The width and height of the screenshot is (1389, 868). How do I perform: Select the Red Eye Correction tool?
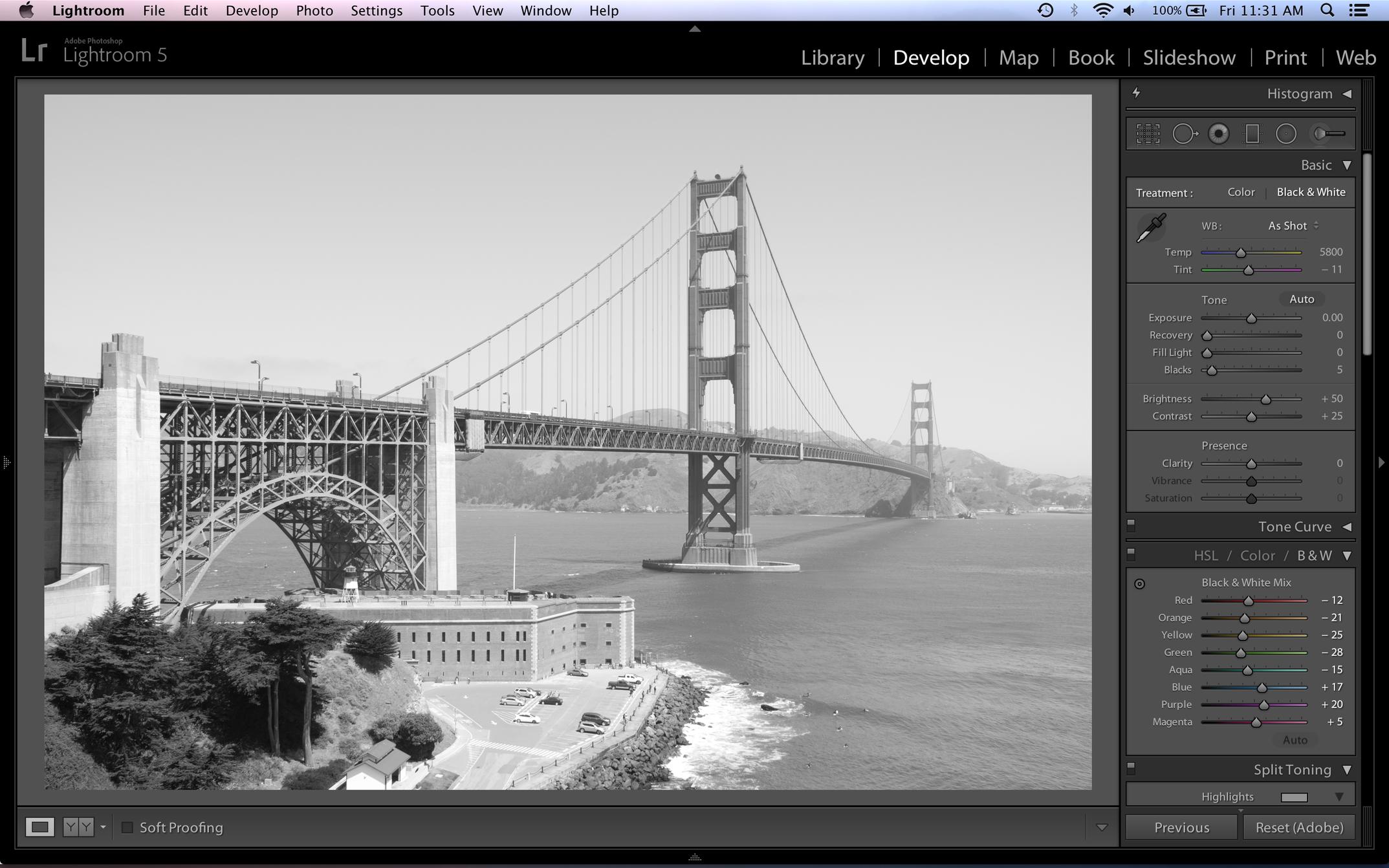(1219, 134)
